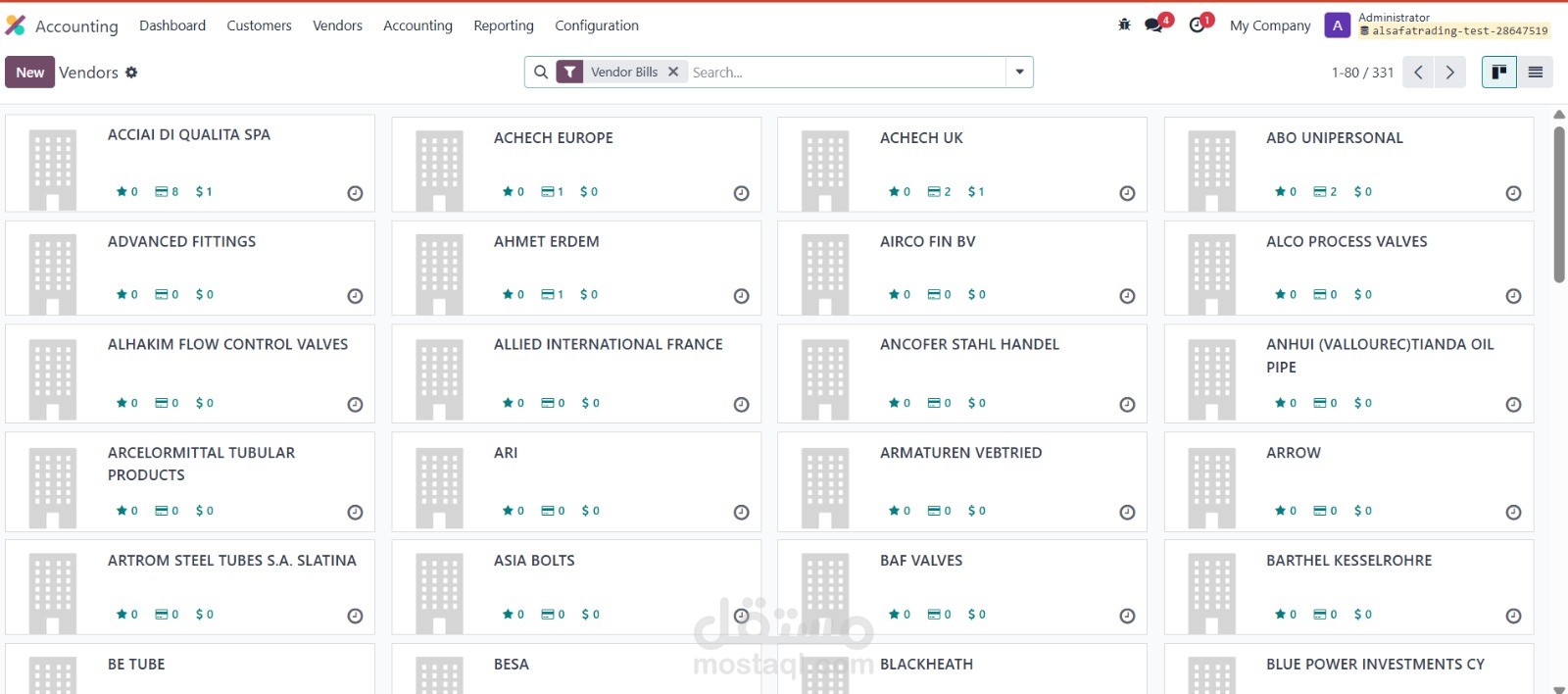1568x694 pixels.
Task: Open ARTROM STEEL TUBES S.A. SLATINA vendor
Action: (x=190, y=586)
